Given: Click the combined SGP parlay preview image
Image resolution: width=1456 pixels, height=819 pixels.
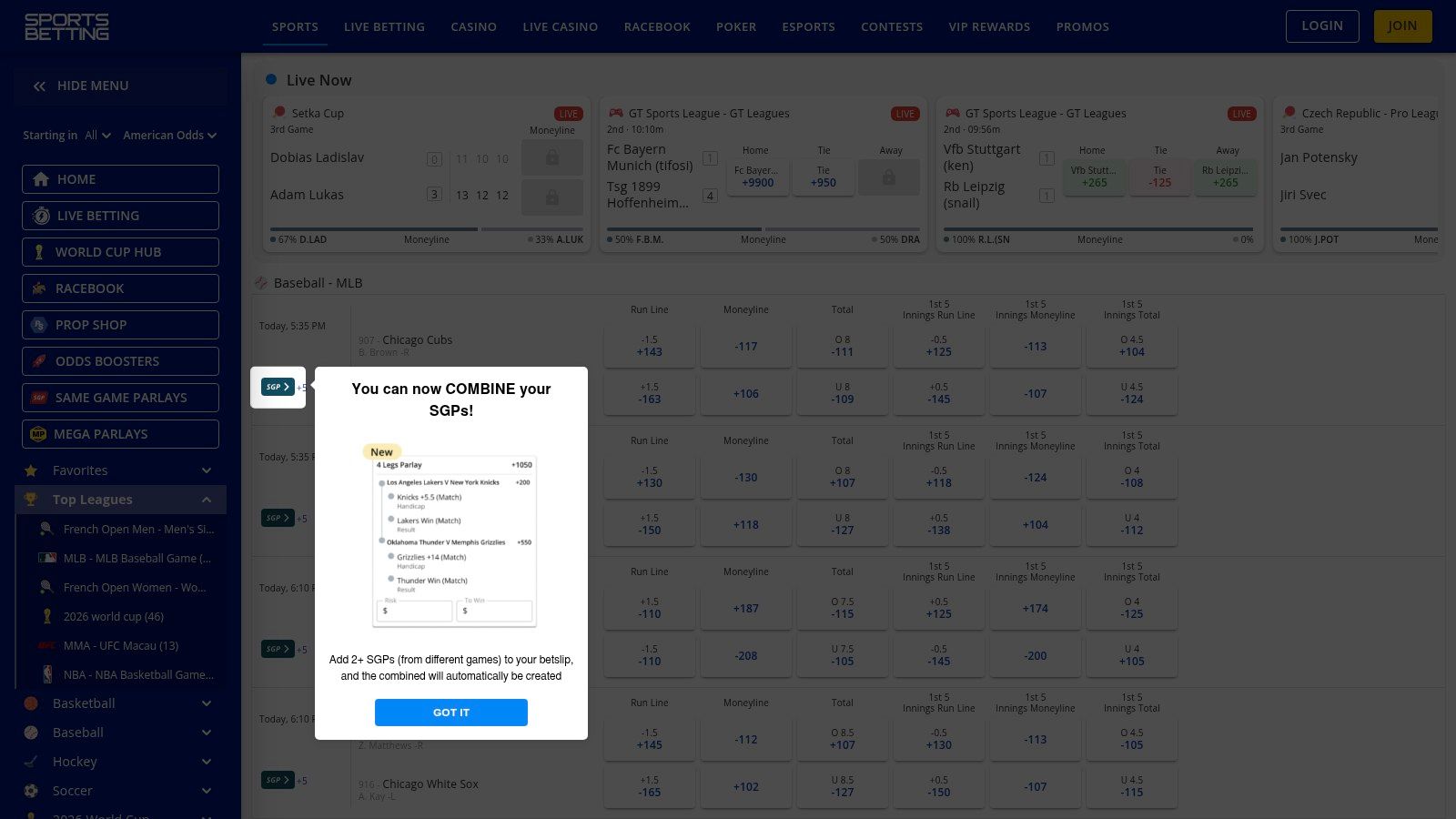Looking at the screenshot, I should (451, 537).
